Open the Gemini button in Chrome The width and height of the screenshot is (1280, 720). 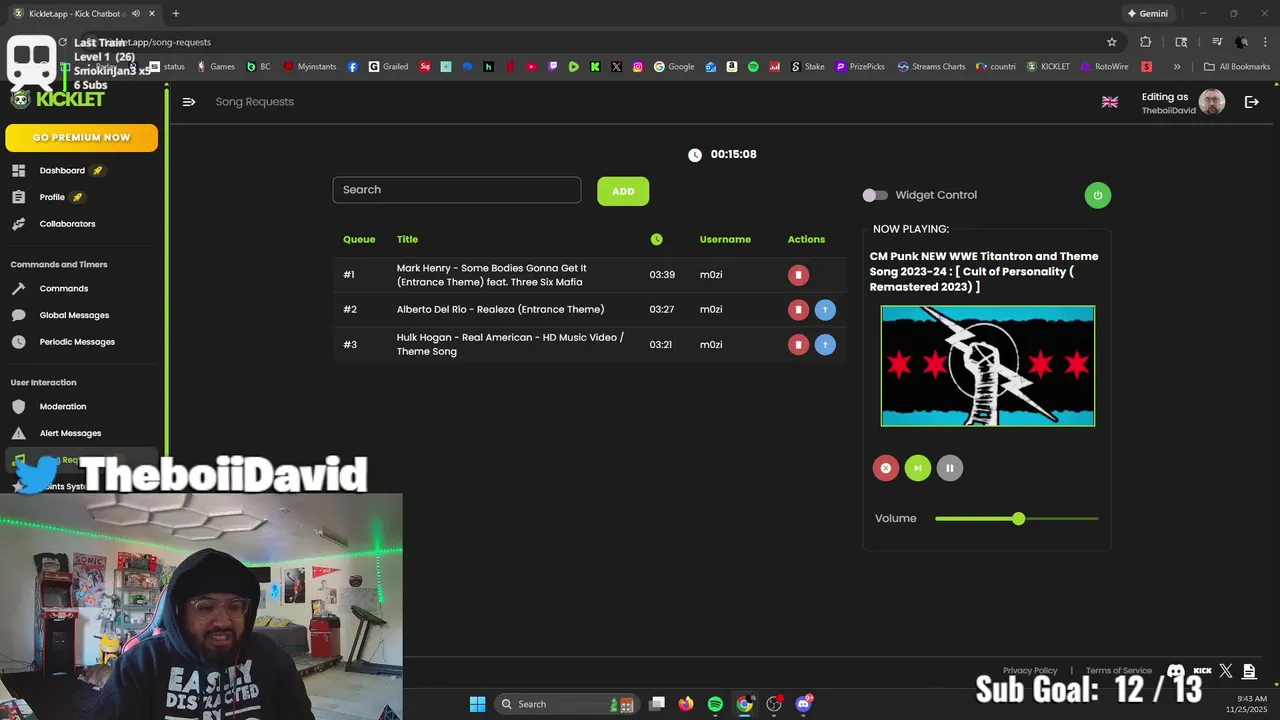point(1147,14)
